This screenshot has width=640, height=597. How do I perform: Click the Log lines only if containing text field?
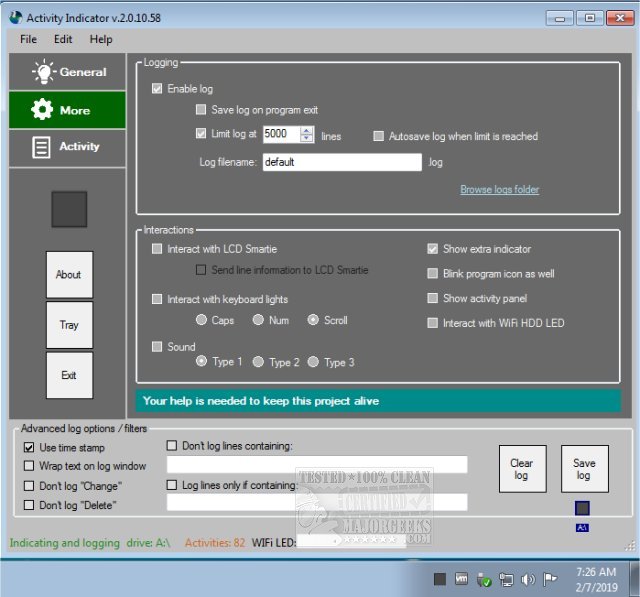(x=317, y=502)
